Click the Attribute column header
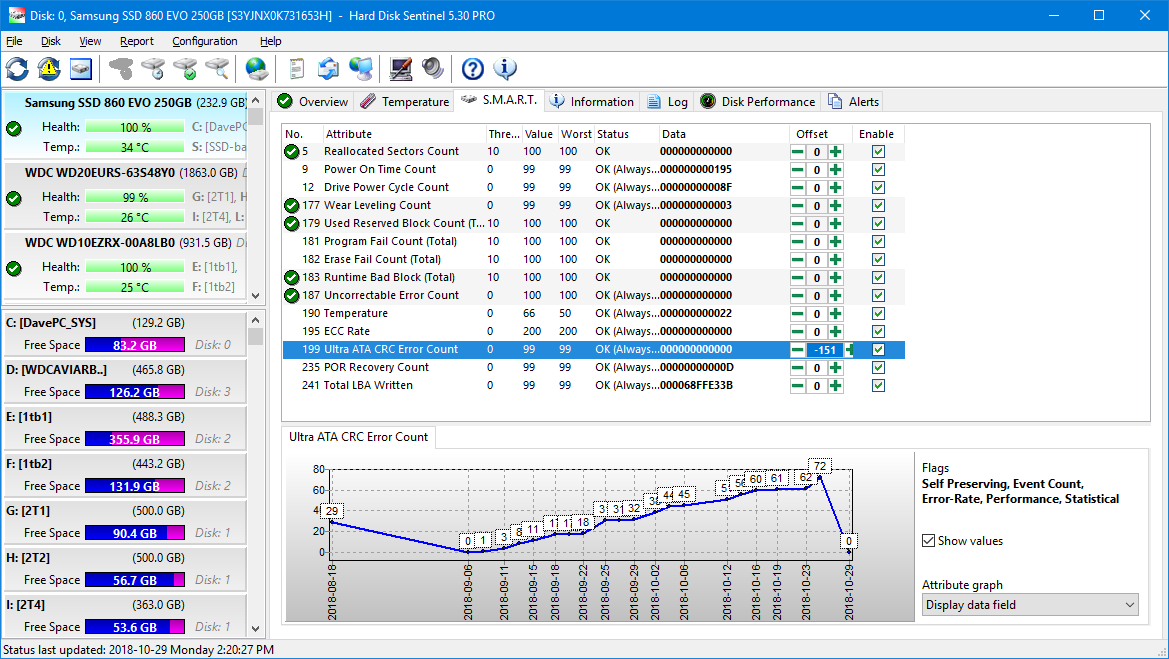Screen dimensions: 1169x659 coord(403,134)
